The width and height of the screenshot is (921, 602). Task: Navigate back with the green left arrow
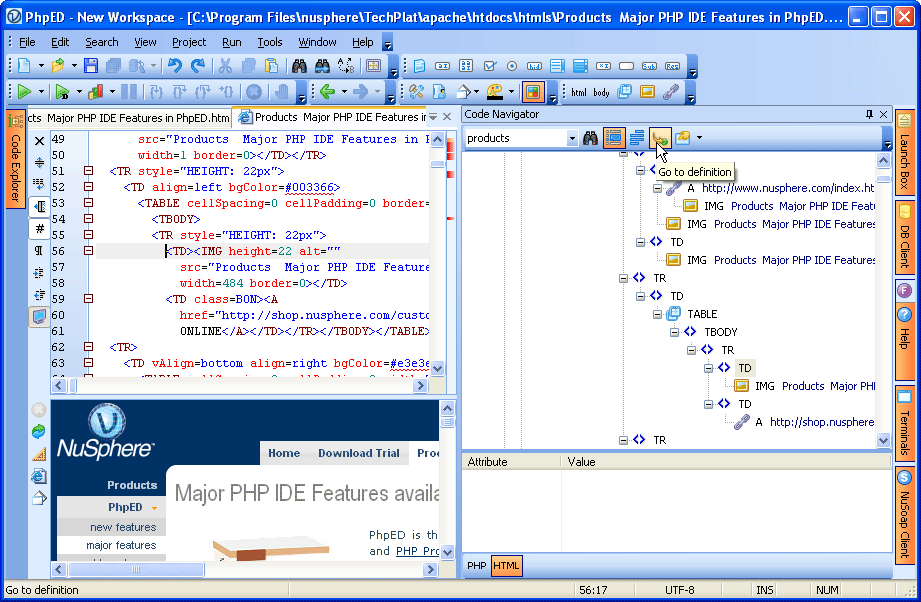tap(327, 92)
